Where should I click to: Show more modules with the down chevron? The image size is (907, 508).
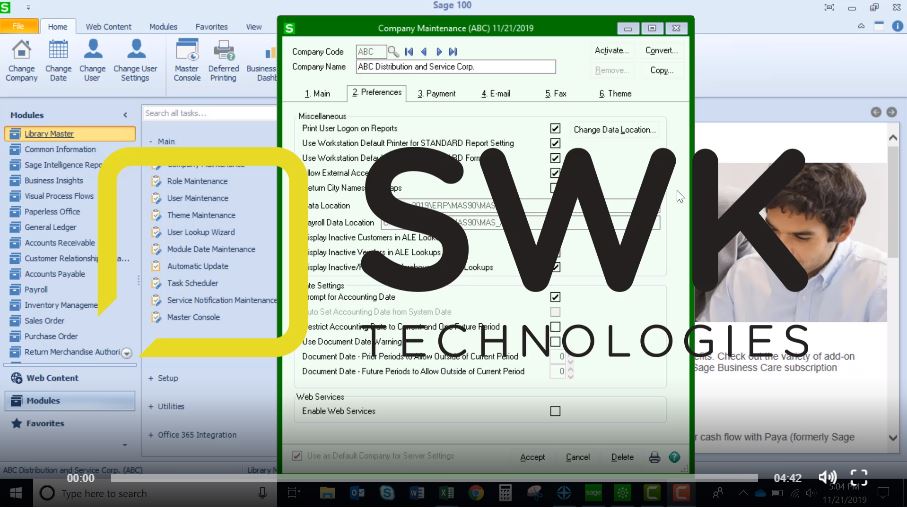click(127, 352)
